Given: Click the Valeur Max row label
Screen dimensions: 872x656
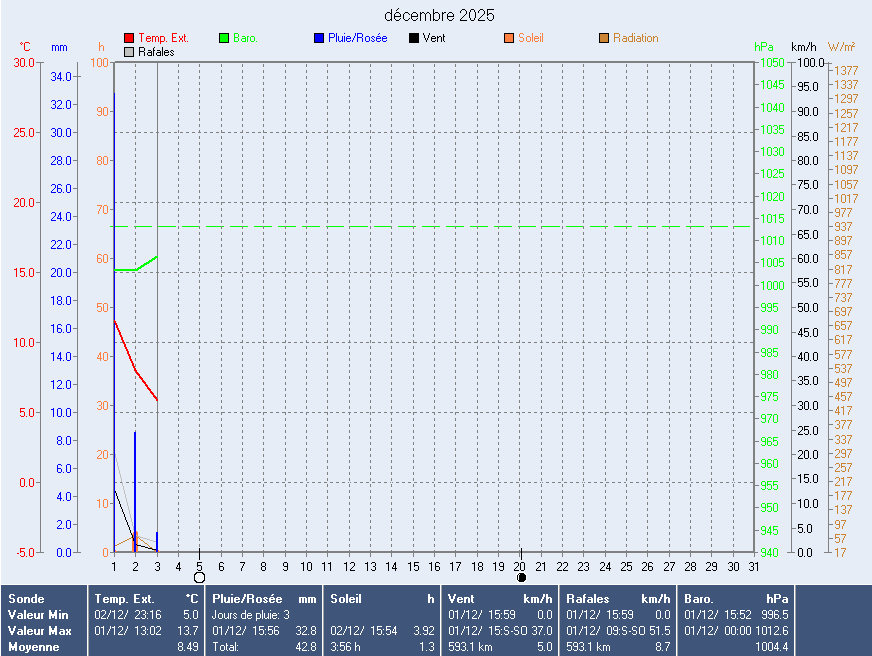Looking at the screenshot, I should point(36,630).
